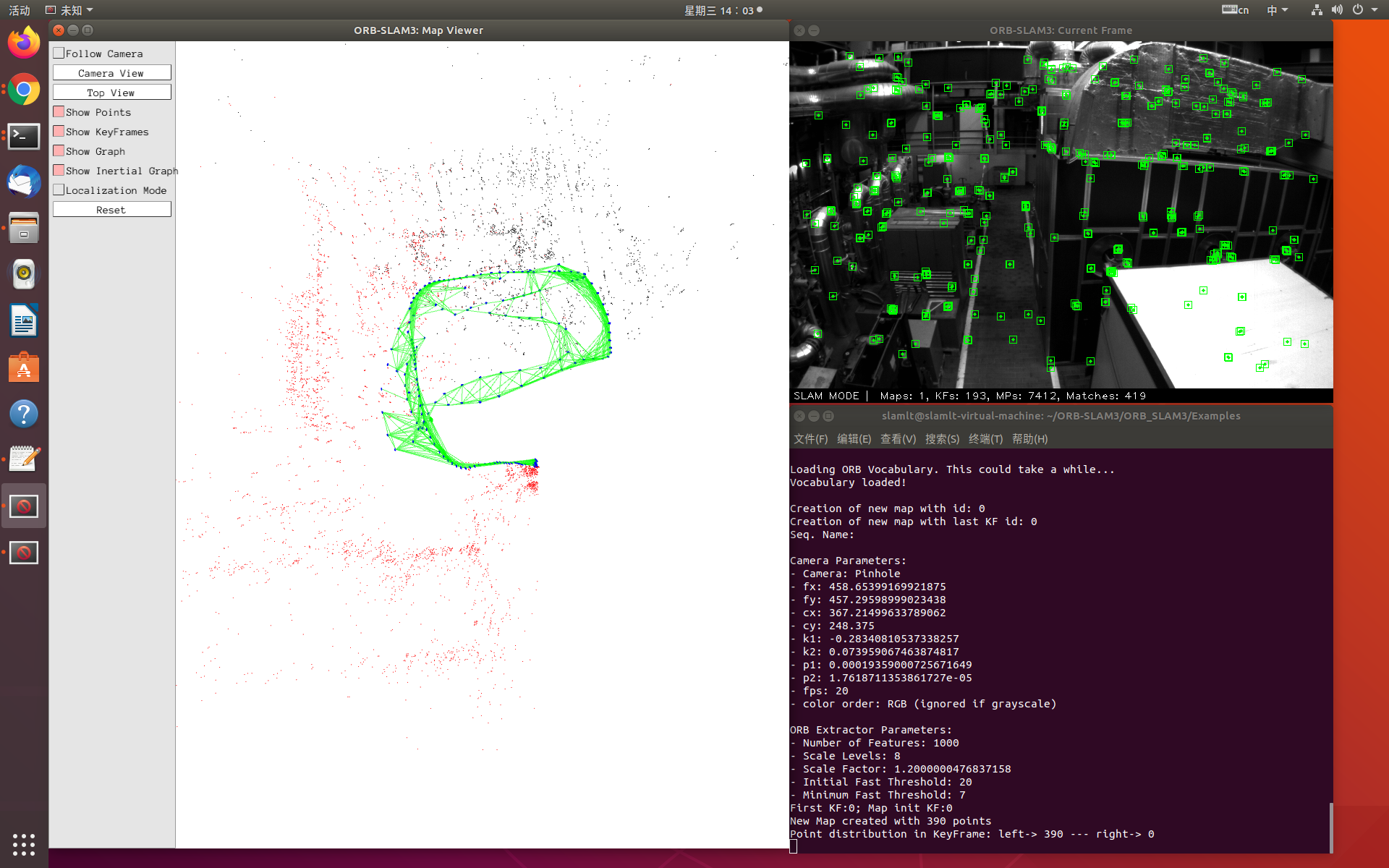The image size is (1389, 868).
Task: Expand the system power menu arrow
Action: coord(1375,10)
